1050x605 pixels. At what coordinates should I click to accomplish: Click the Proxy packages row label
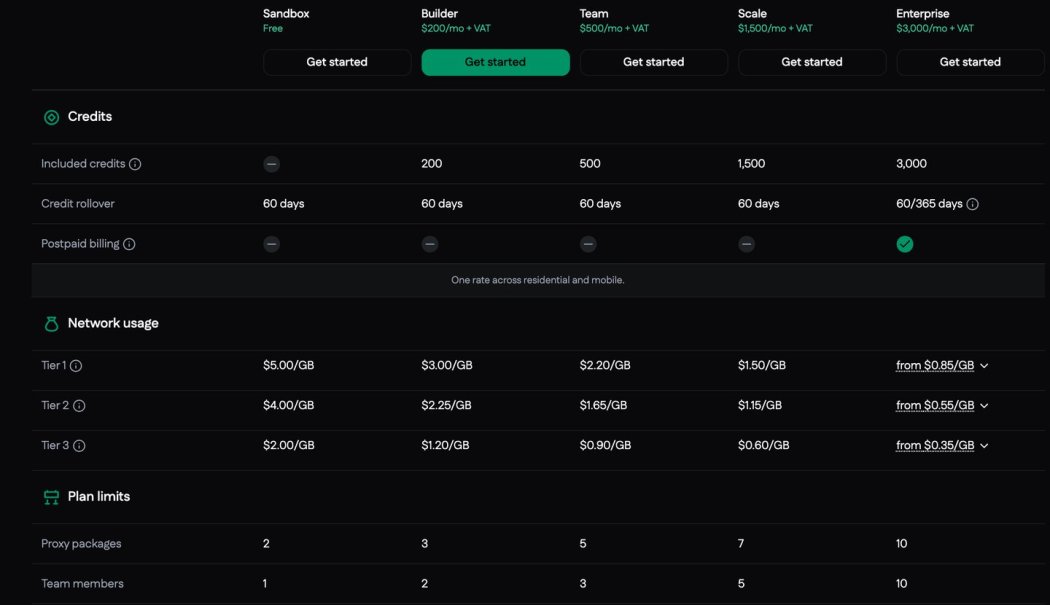click(x=81, y=543)
